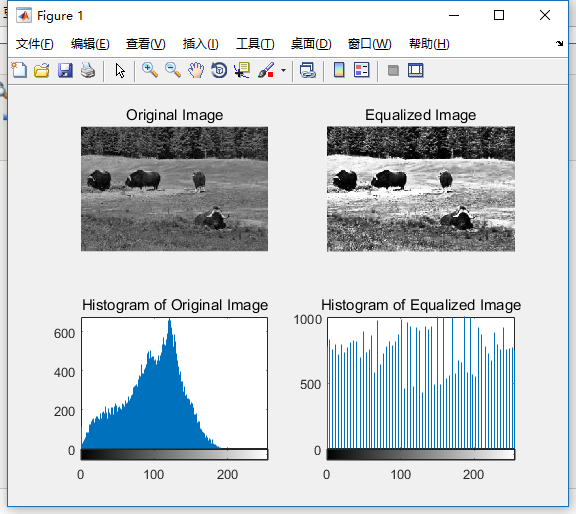Expand the Brush color dropdown arrow
Image resolution: width=576 pixels, height=514 pixels.
pos(283,70)
